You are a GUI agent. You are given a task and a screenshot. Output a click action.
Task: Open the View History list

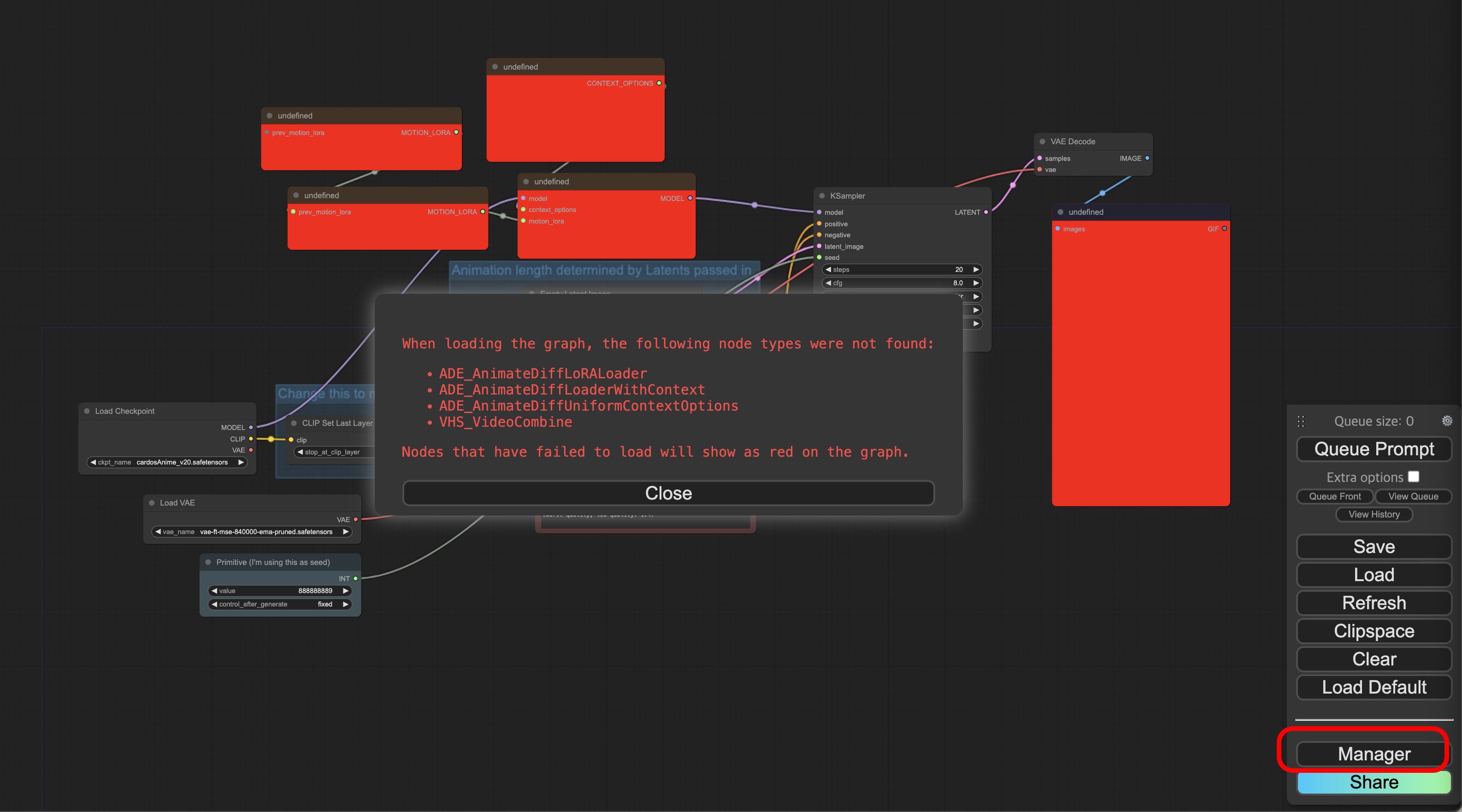1374,515
